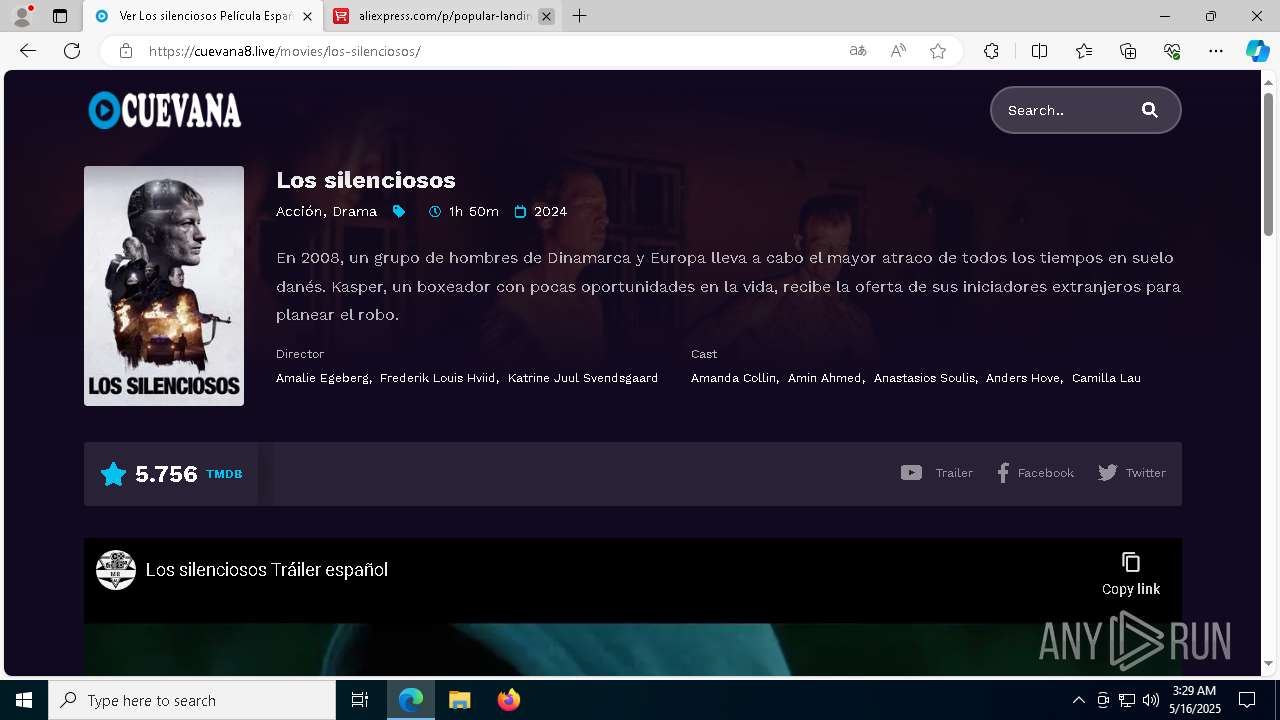Share on Twitter bird icon

pyautogui.click(x=1108, y=473)
